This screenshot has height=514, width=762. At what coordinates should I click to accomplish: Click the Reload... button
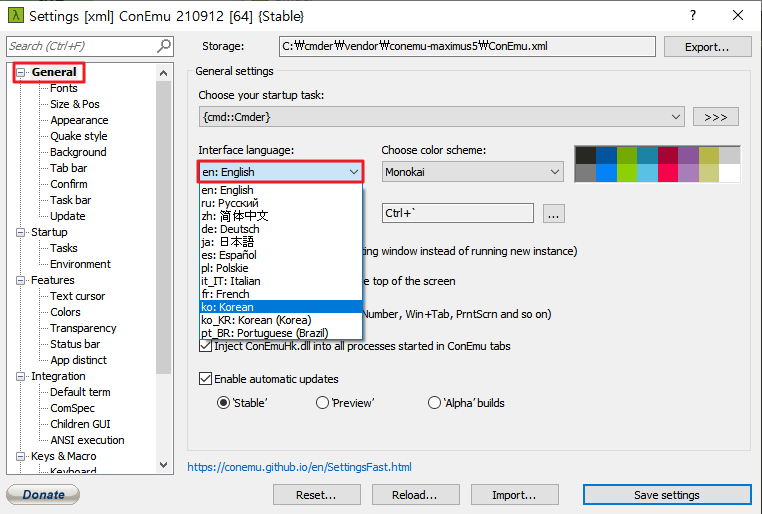415,495
